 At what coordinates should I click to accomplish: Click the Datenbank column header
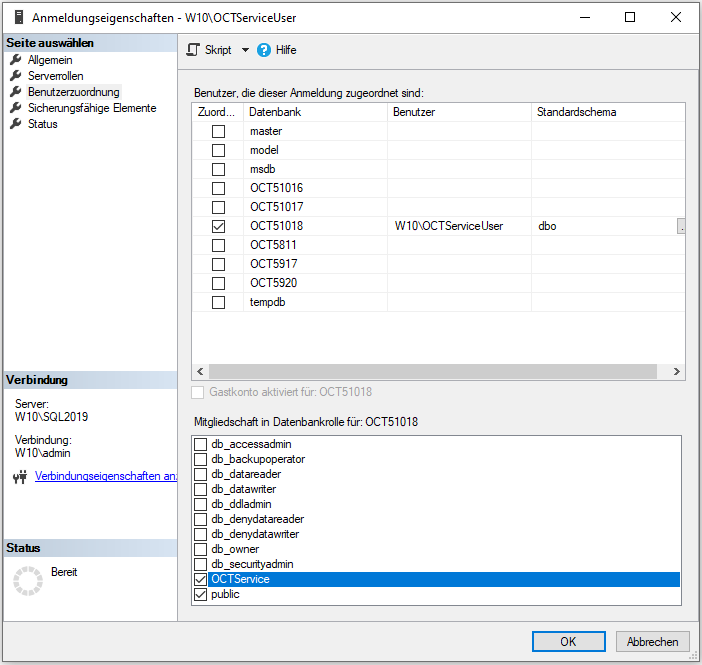pyautogui.click(x=275, y=112)
